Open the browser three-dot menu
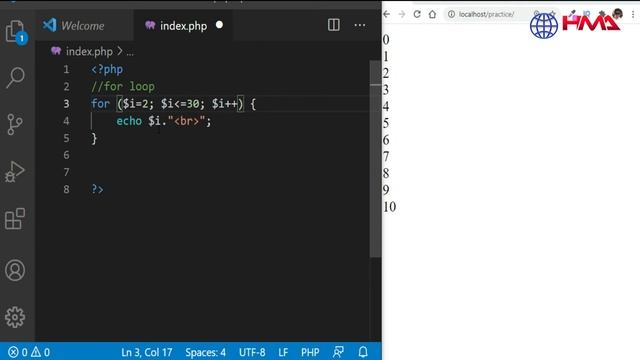 click(x=633, y=14)
